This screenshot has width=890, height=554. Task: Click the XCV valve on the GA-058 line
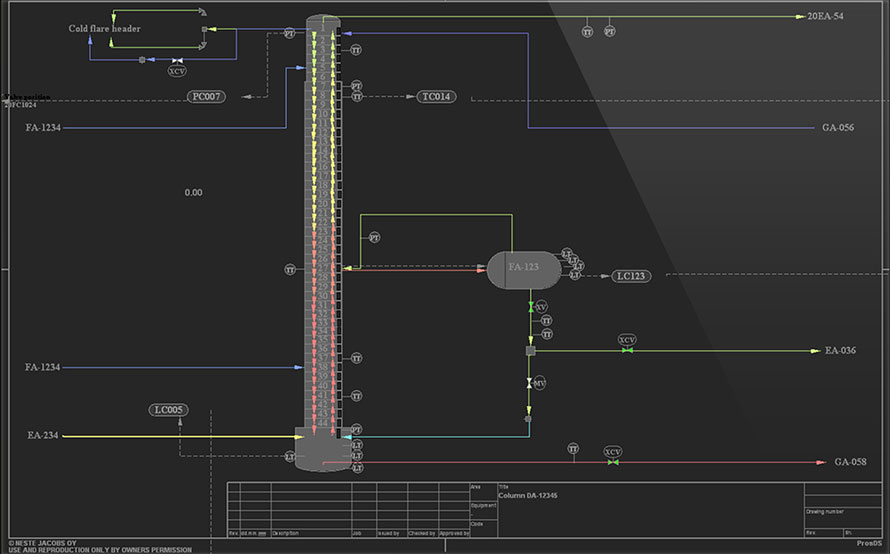pyautogui.click(x=613, y=462)
